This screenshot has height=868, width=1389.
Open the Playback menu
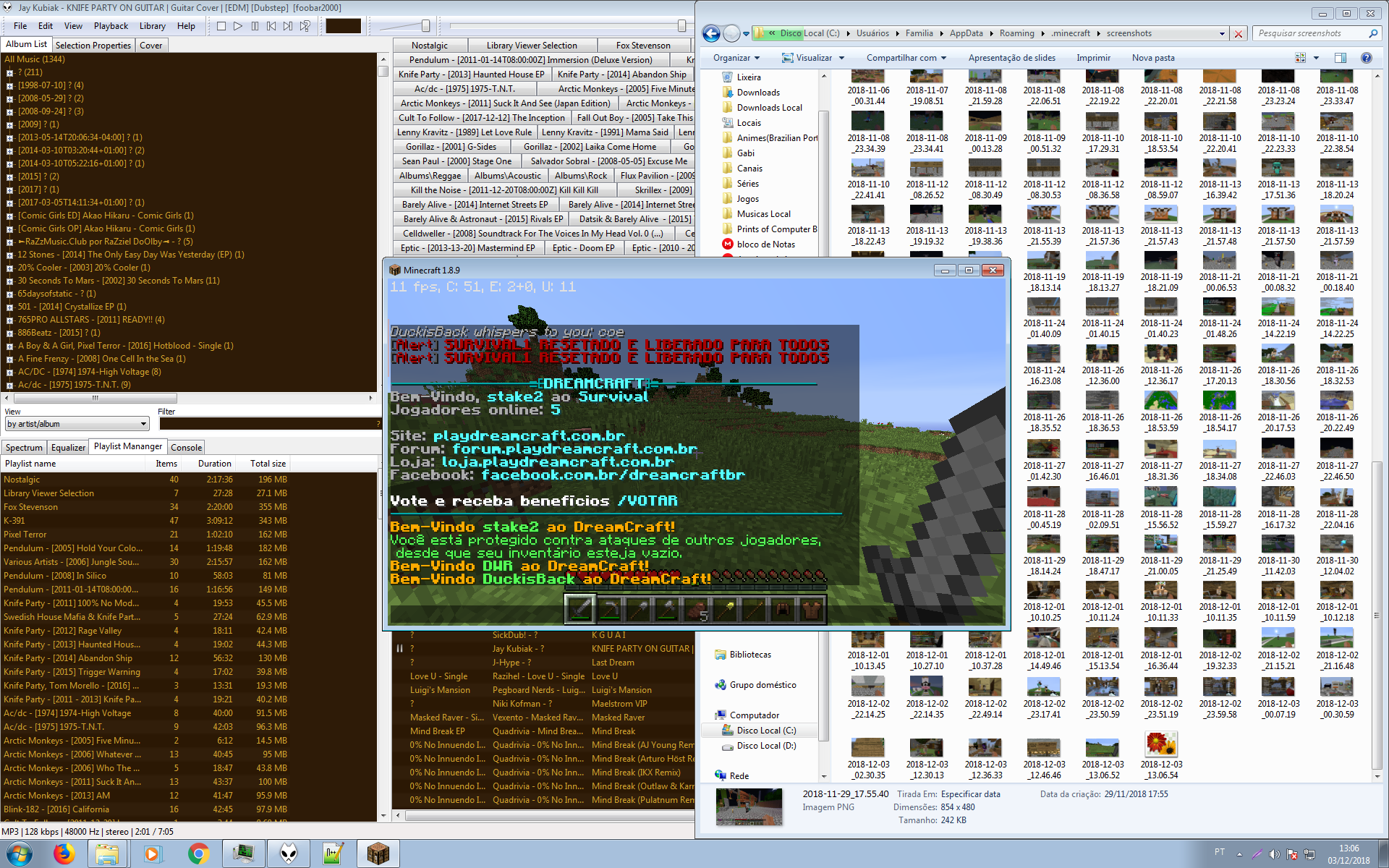(111, 26)
